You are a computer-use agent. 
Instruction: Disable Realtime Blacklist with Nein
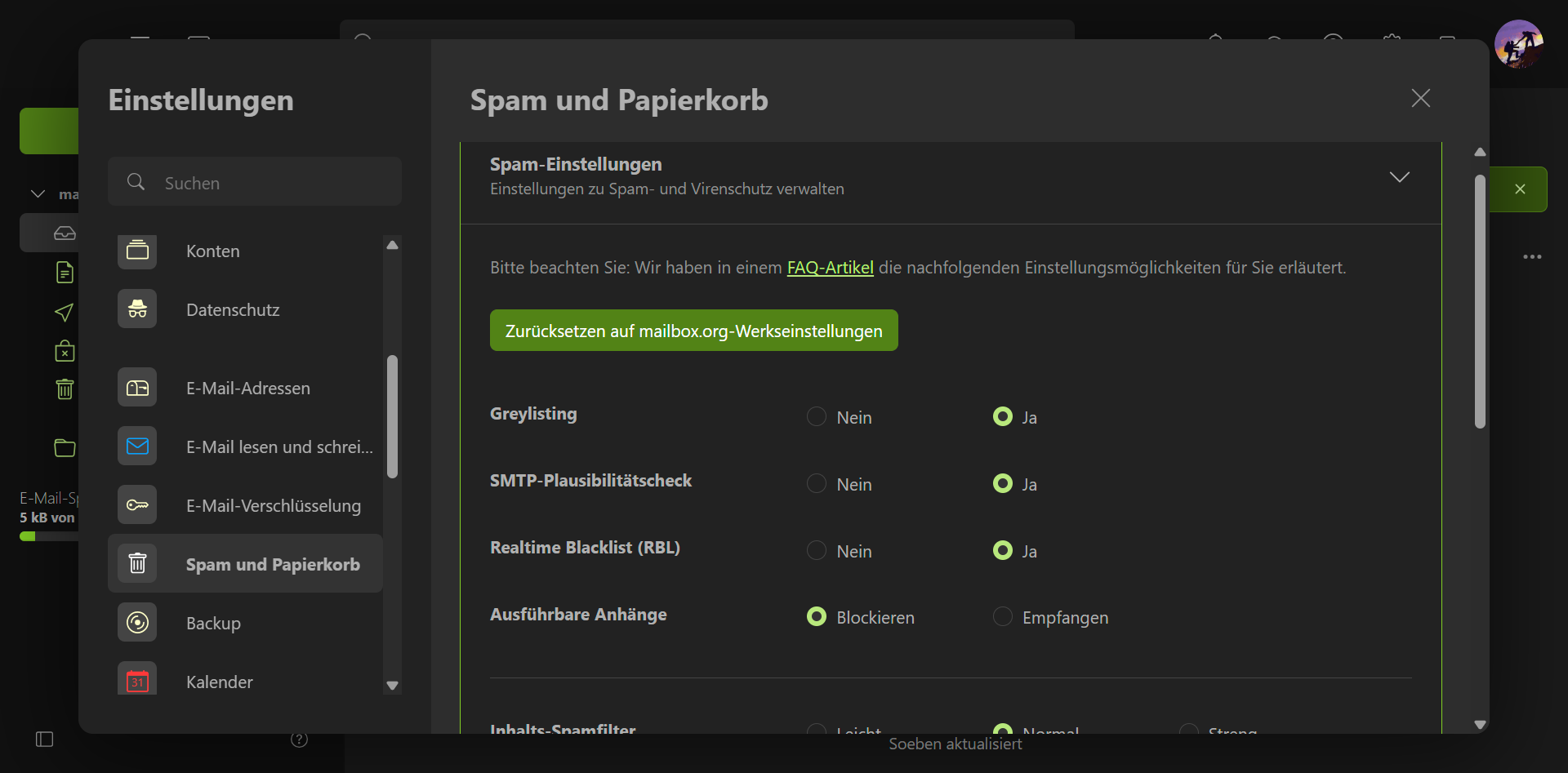click(817, 550)
